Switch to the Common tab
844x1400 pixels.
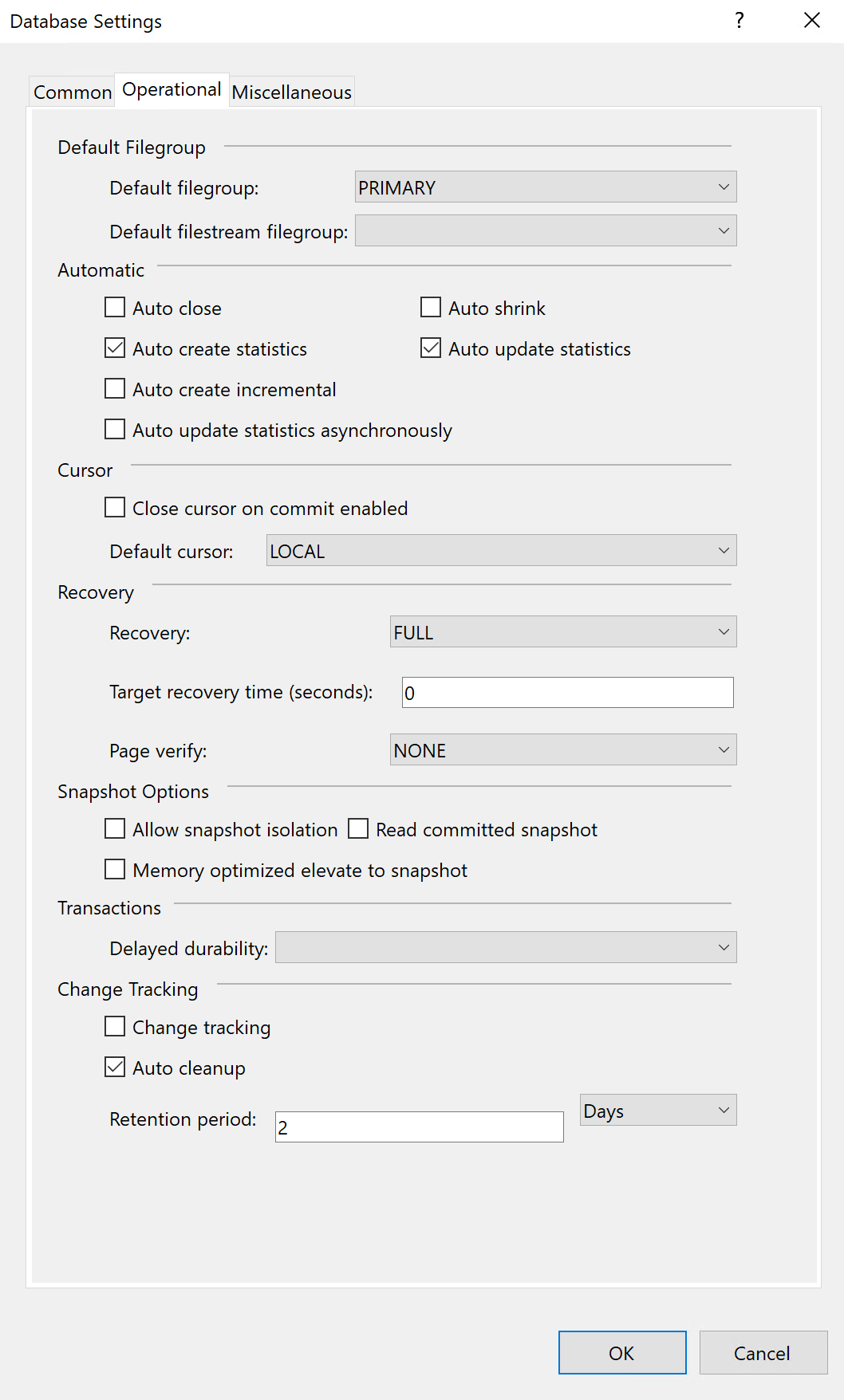(72, 92)
